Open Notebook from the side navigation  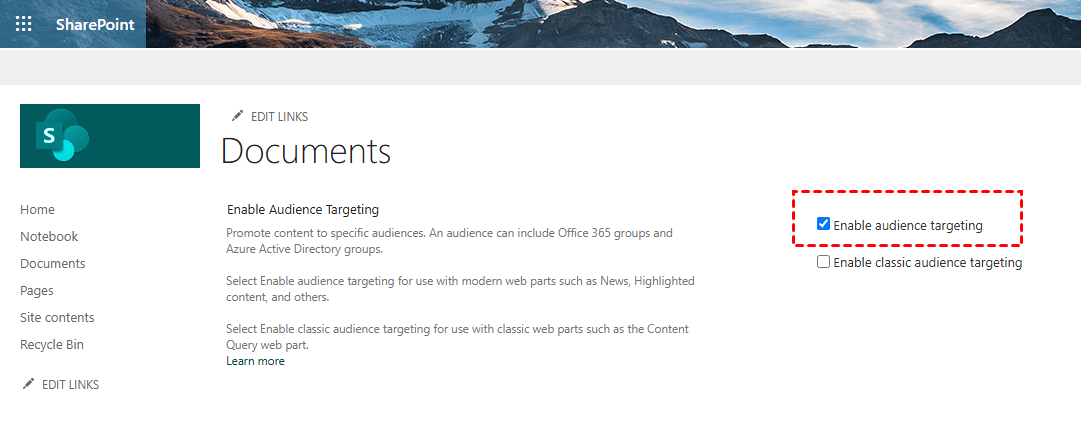coord(49,237)
